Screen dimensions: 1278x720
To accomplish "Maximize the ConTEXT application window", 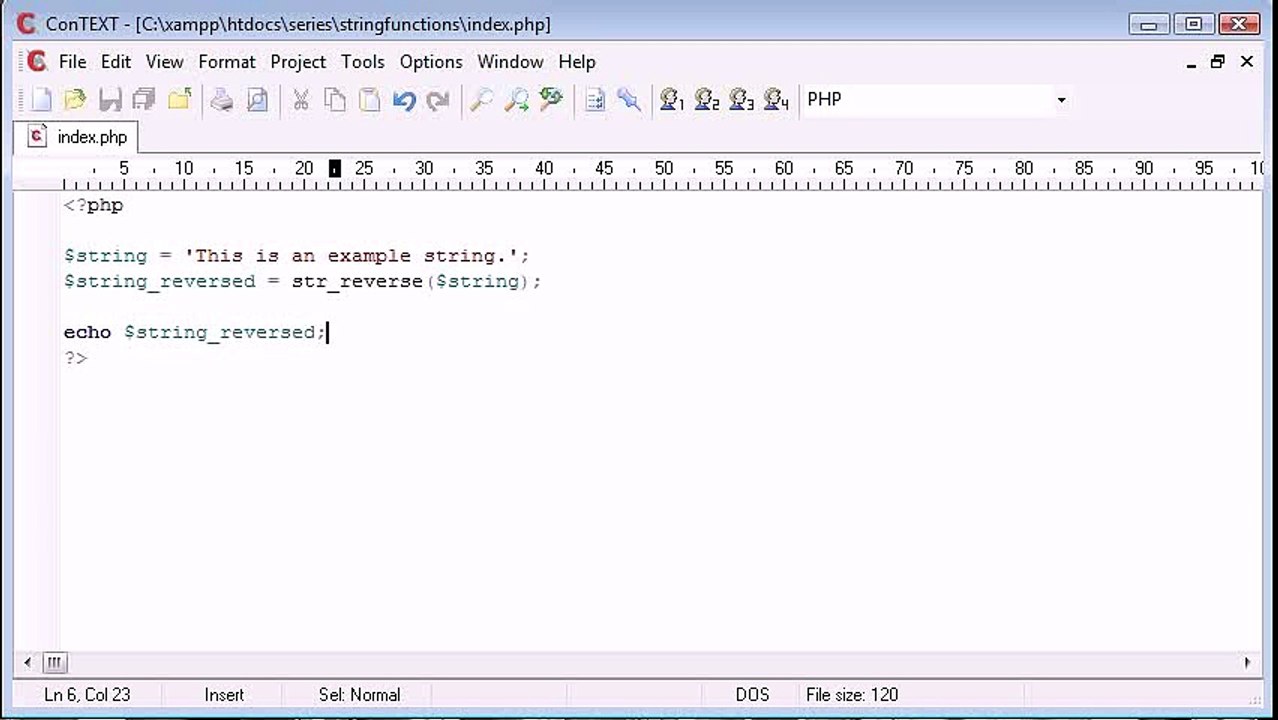I will click(x=1193, y=24).
